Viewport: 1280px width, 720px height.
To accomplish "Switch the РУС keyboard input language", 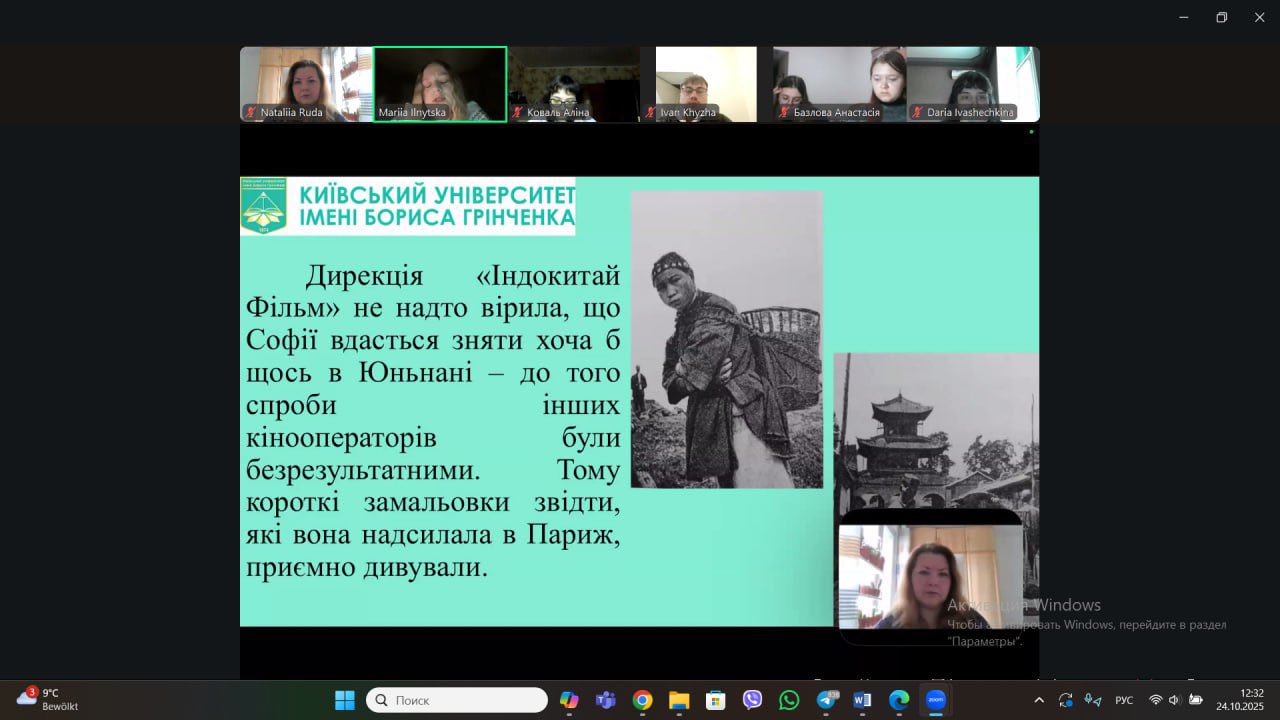I will tap(1124, 700).
